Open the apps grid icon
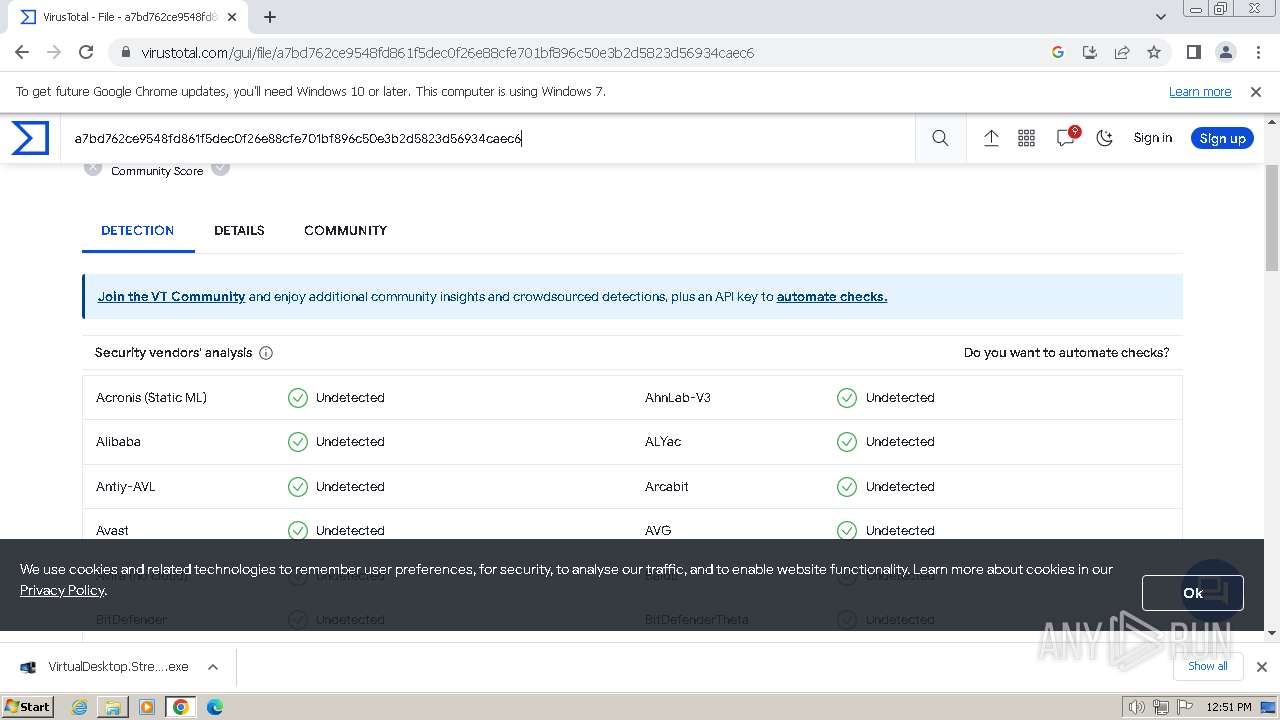The height and width of the screenshot is (720, 1280). [x=1026, y=138]
